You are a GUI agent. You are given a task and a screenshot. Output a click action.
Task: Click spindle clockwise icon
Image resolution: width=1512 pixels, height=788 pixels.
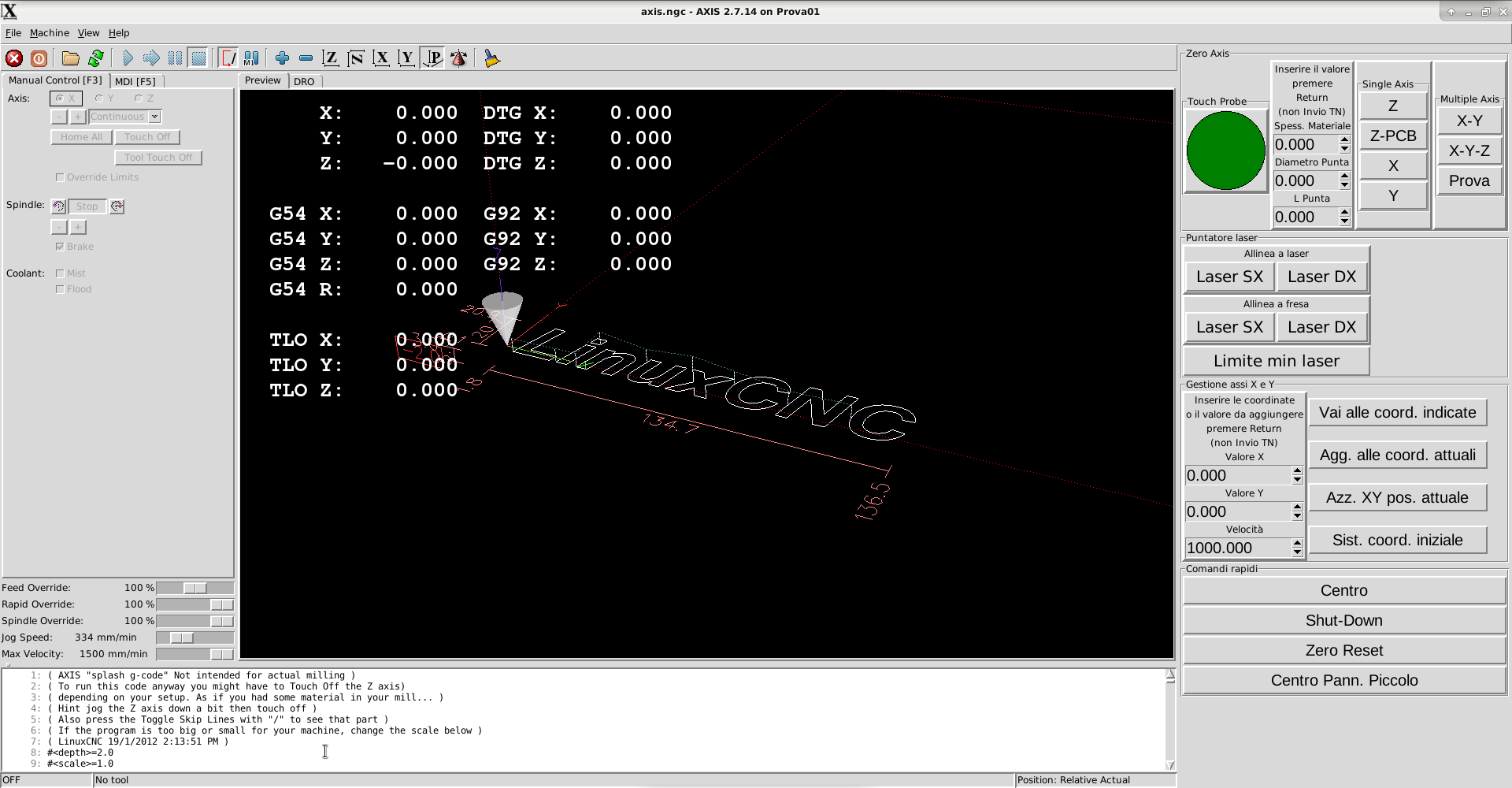[117, 206]
